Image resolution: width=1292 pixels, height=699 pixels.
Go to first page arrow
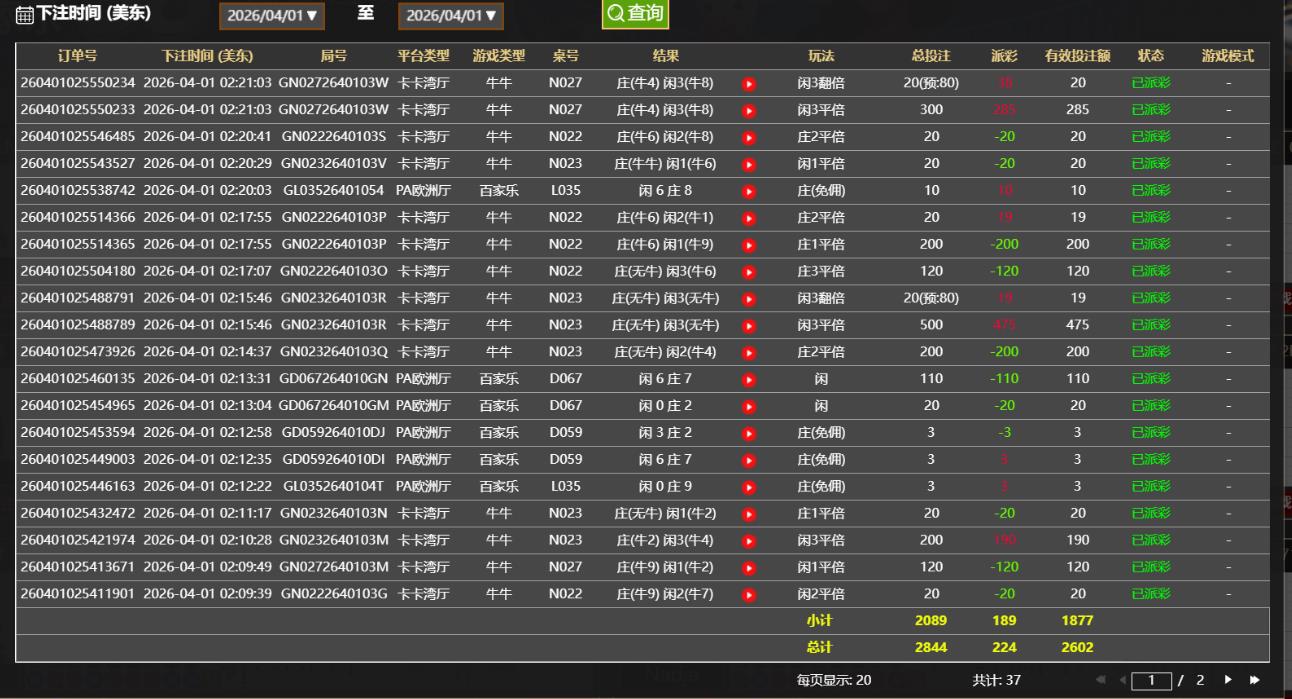click(1102, 680)
